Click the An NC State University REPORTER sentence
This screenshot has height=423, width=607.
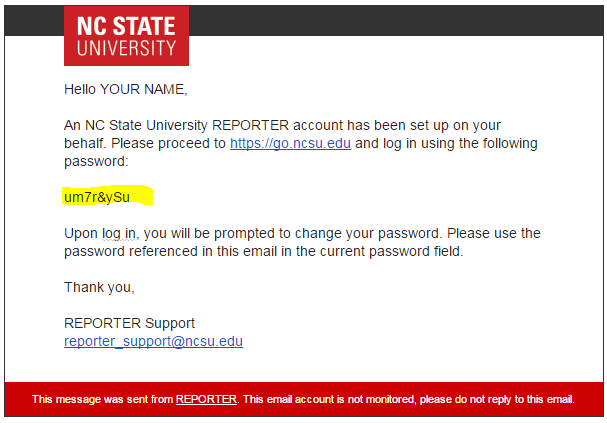point(282,125)
